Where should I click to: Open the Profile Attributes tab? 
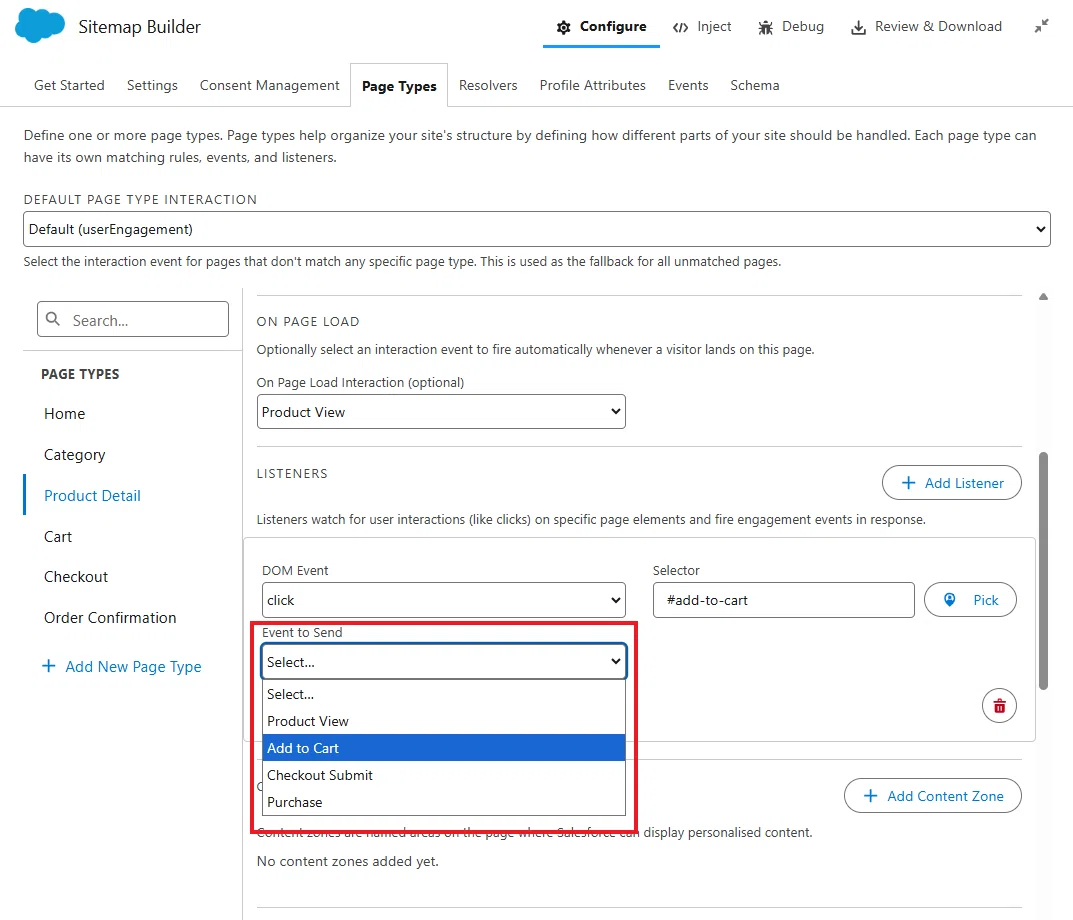pyautogui.click(x=593, y=86)
